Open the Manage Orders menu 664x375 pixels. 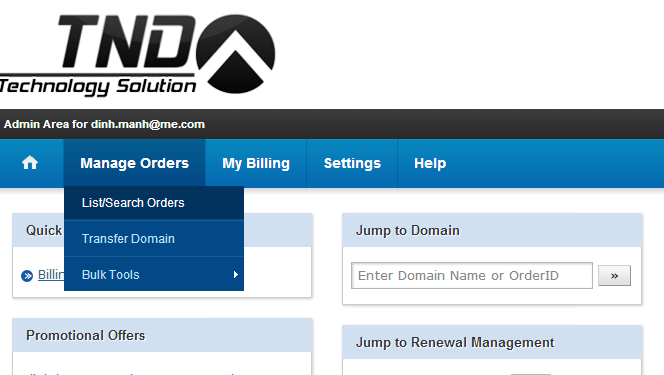click(x=135, y=163)
